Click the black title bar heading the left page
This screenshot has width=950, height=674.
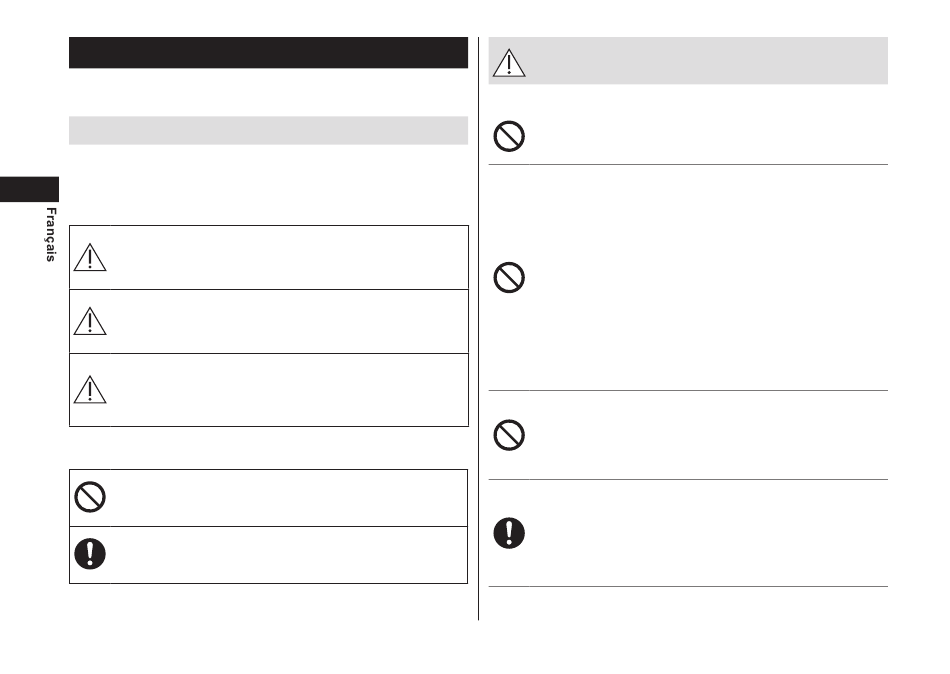tap(268, 53)
